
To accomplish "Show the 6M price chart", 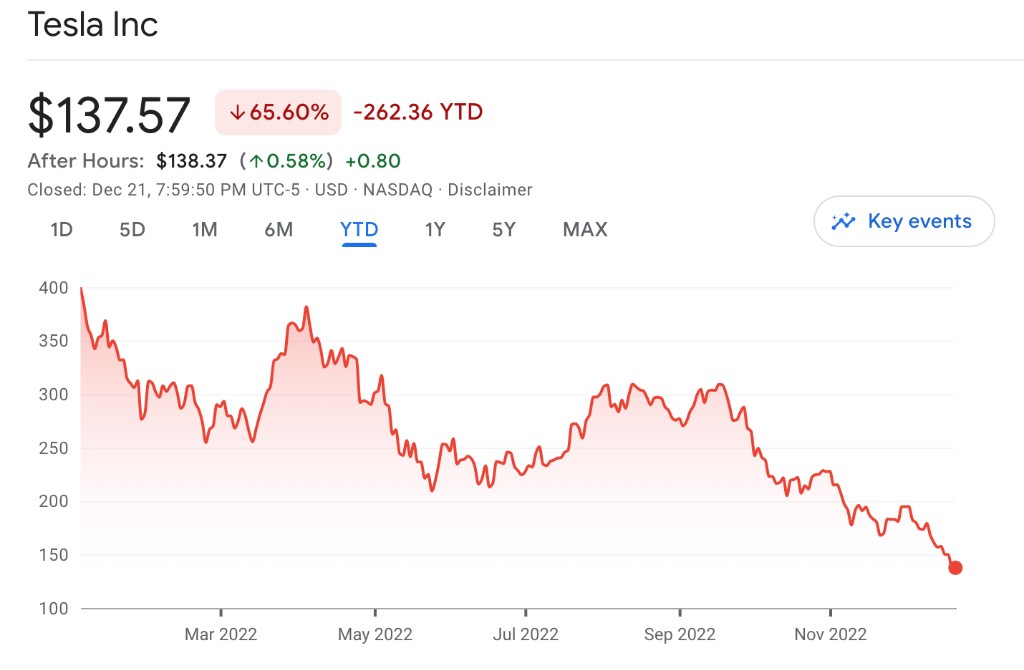I will coord(279,229).
